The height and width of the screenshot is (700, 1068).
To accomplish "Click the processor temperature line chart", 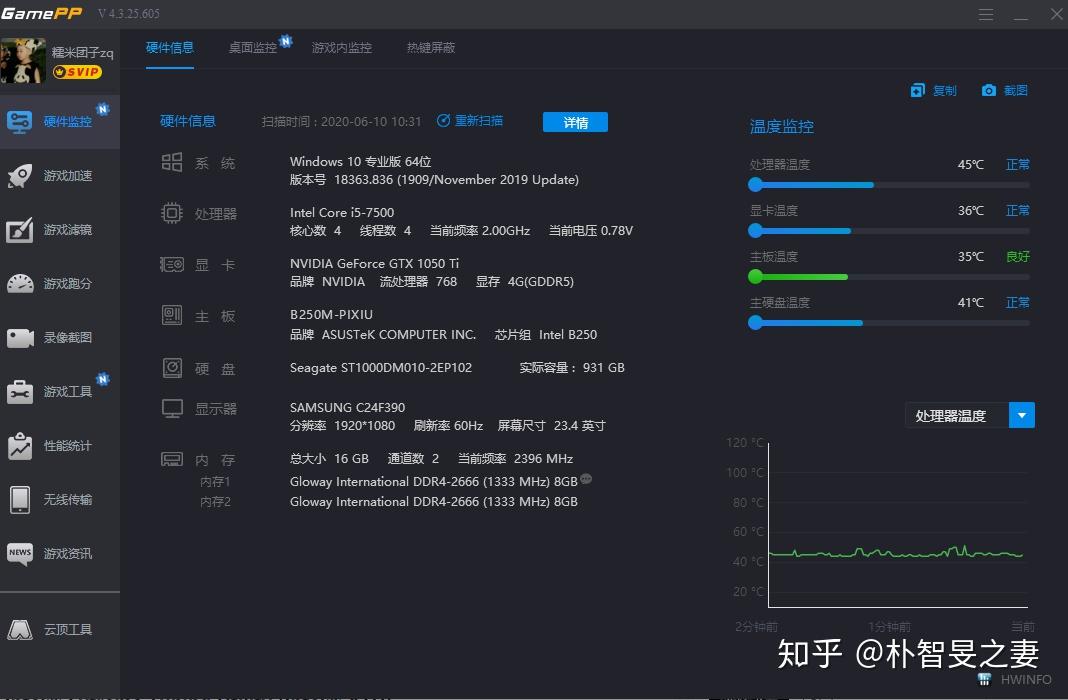I will pyautogui.click(x=898, y=524).
